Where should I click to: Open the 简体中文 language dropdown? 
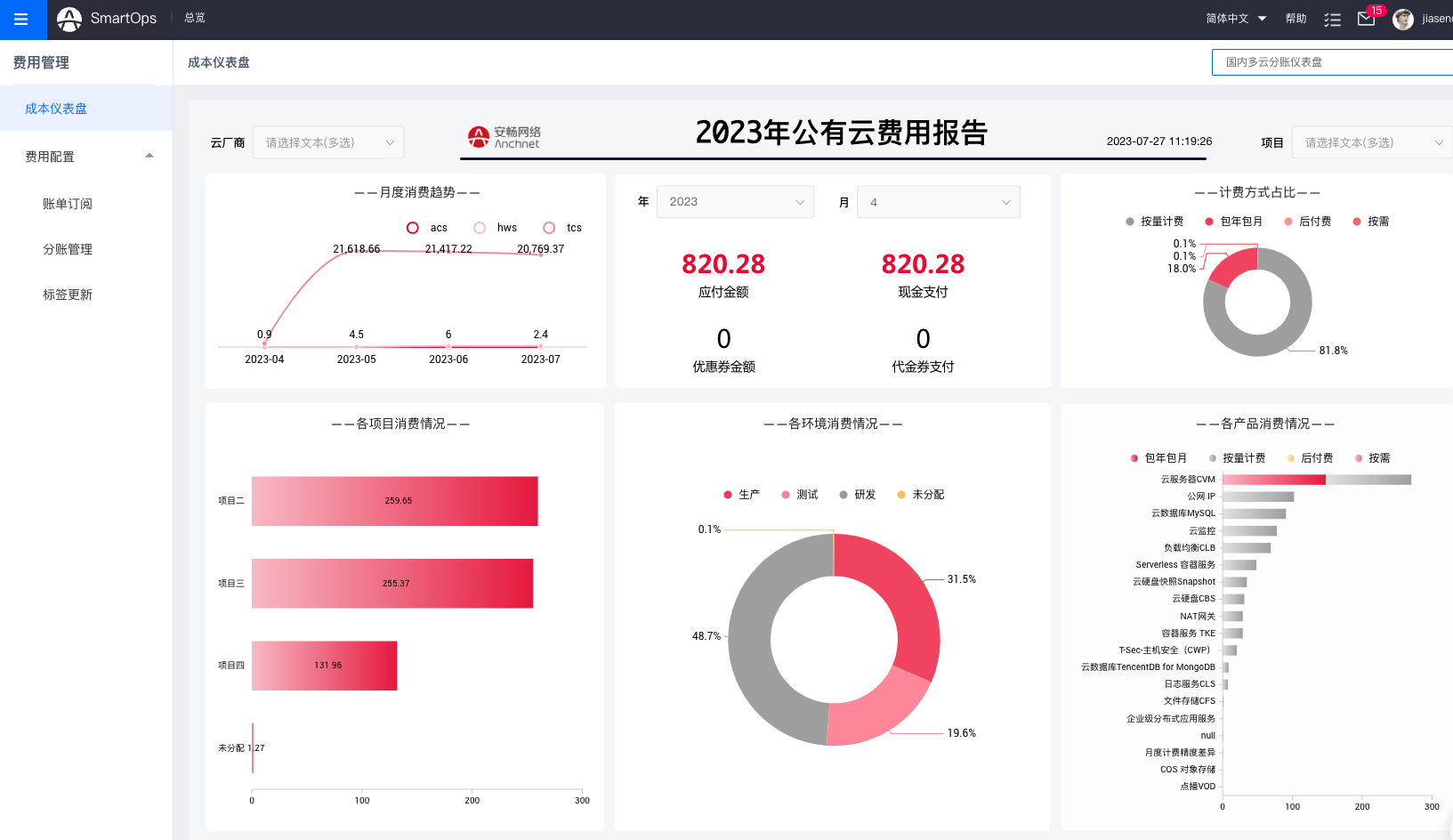click(x=1236, y=19)
